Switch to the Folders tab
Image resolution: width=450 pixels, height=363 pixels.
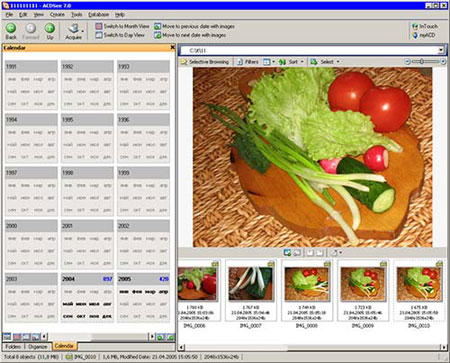[x=13, y=346]
